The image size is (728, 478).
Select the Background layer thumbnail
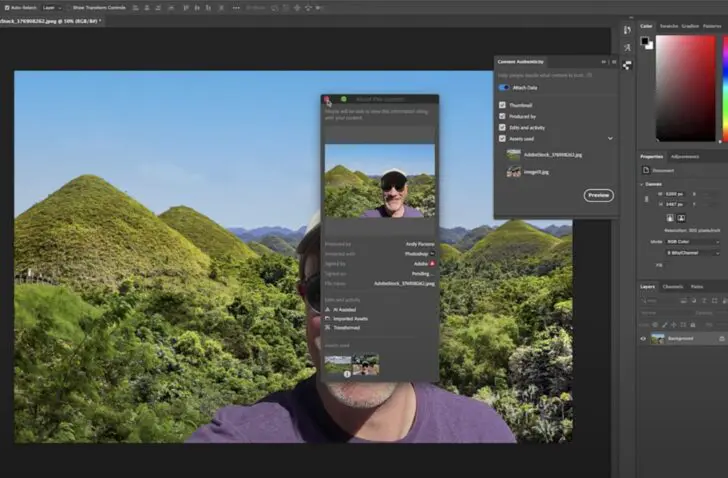657,339
